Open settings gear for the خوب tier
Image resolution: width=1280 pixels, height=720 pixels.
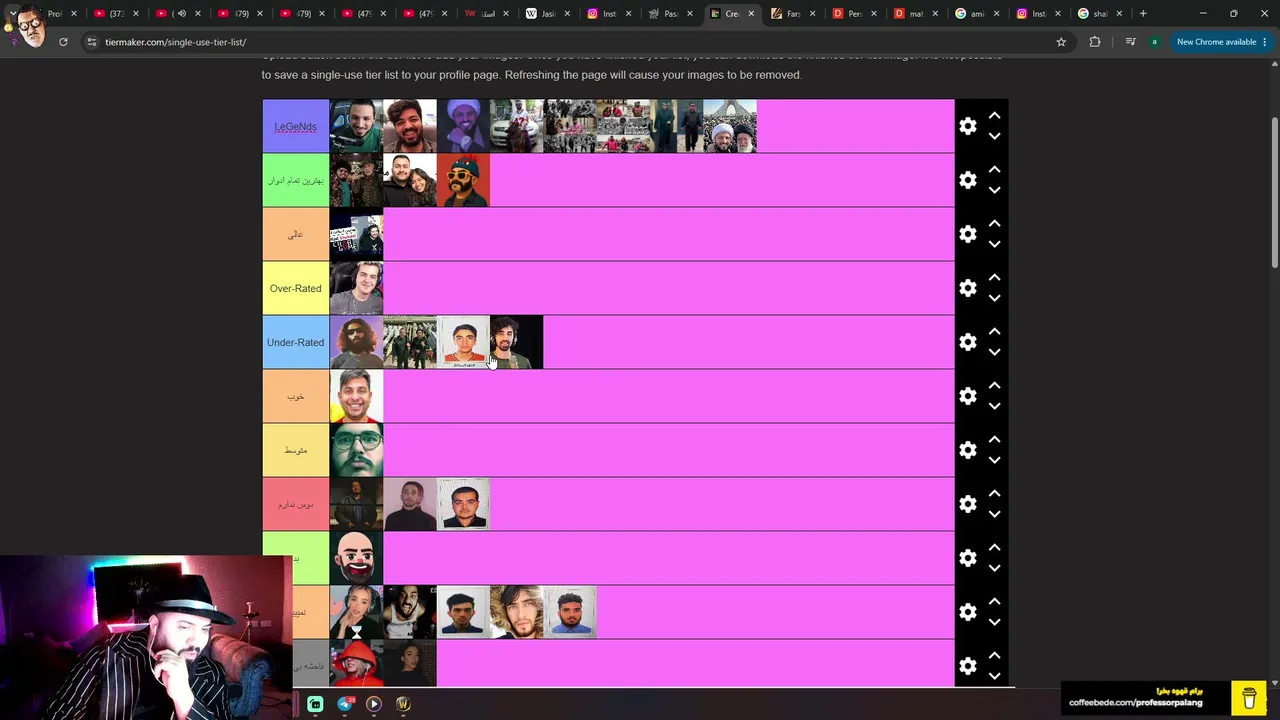click(x=967, y=396)
